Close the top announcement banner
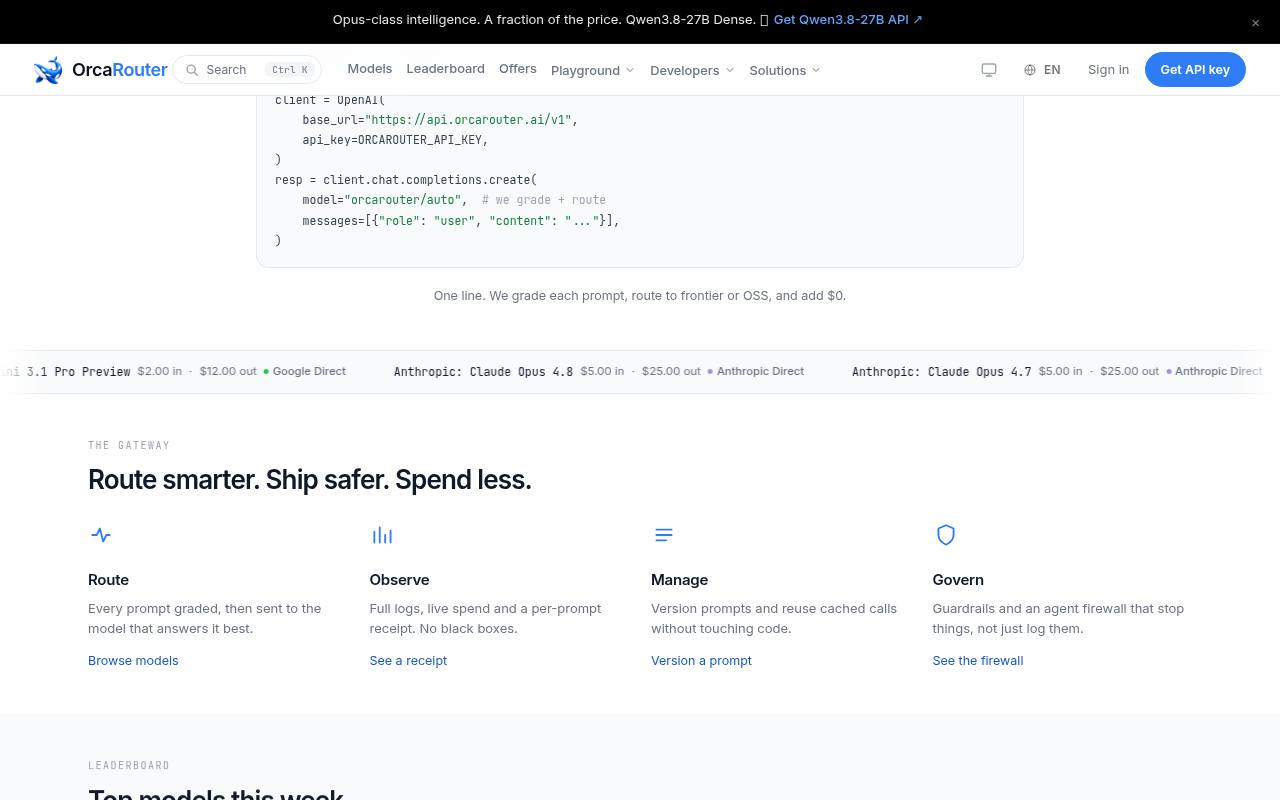The width and height of the screenshot is (1280, 800). 1255,23
